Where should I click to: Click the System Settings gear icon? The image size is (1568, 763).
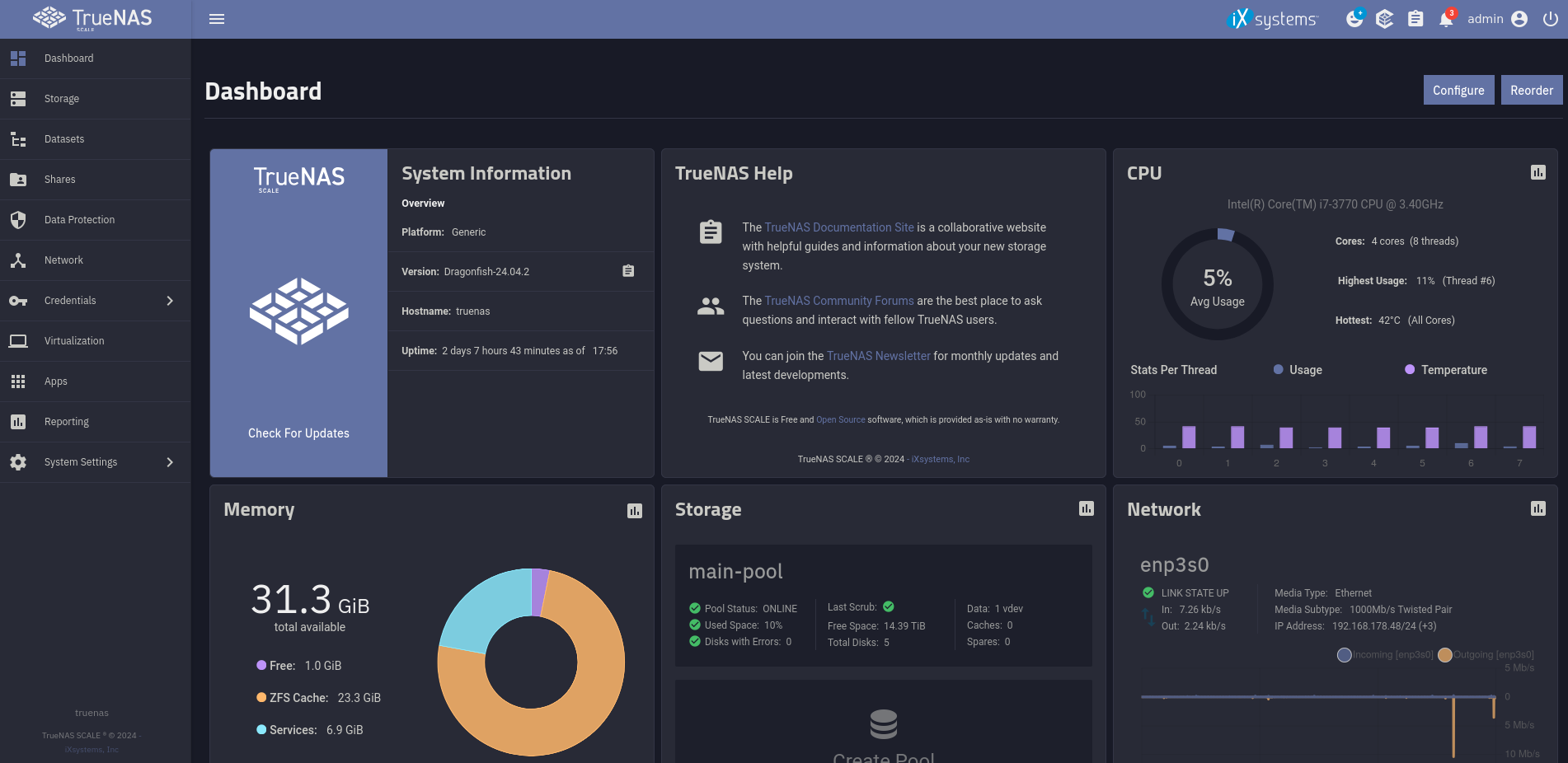click(18, 462)
